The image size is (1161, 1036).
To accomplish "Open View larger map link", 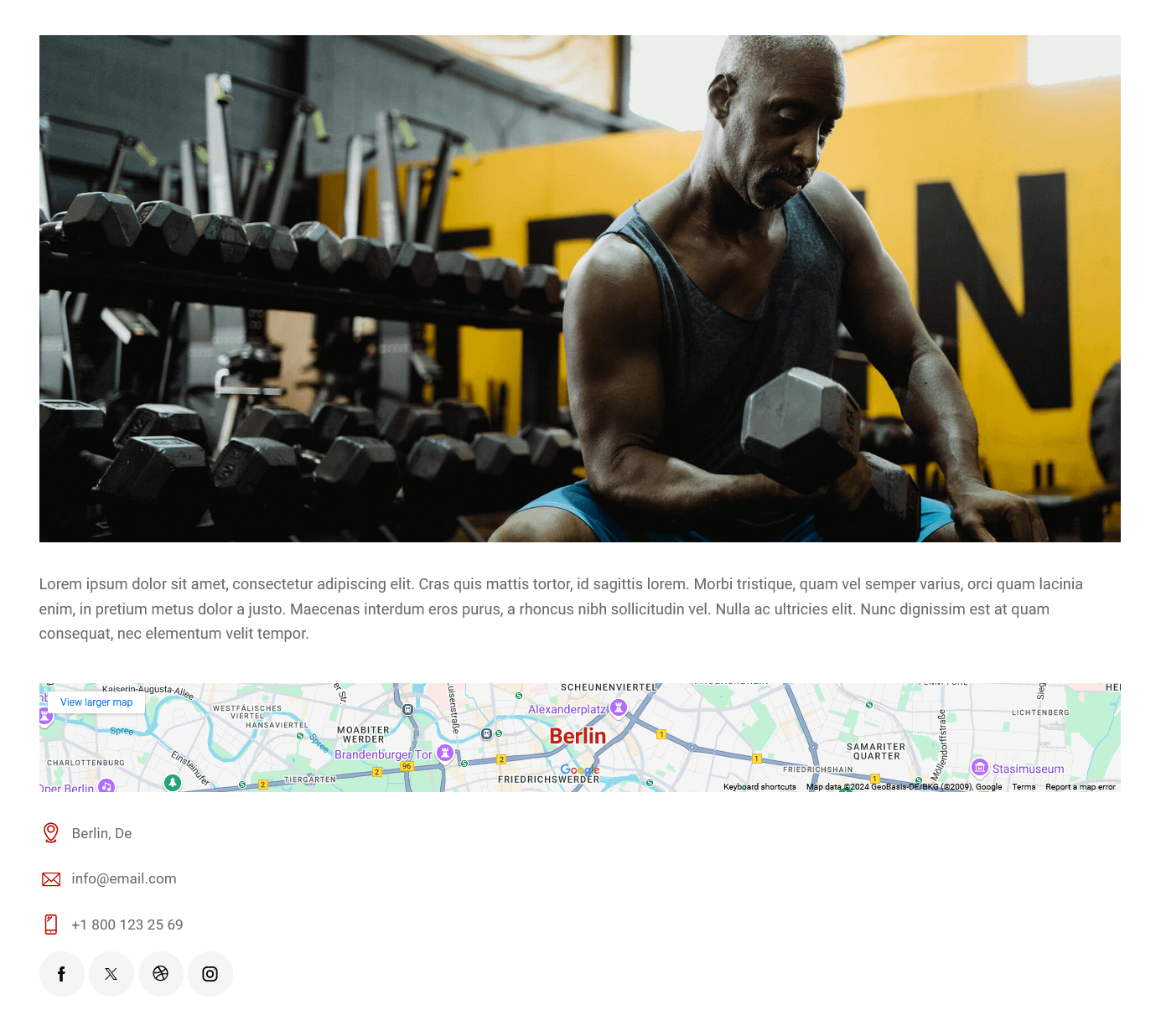I will coord(96,702).
